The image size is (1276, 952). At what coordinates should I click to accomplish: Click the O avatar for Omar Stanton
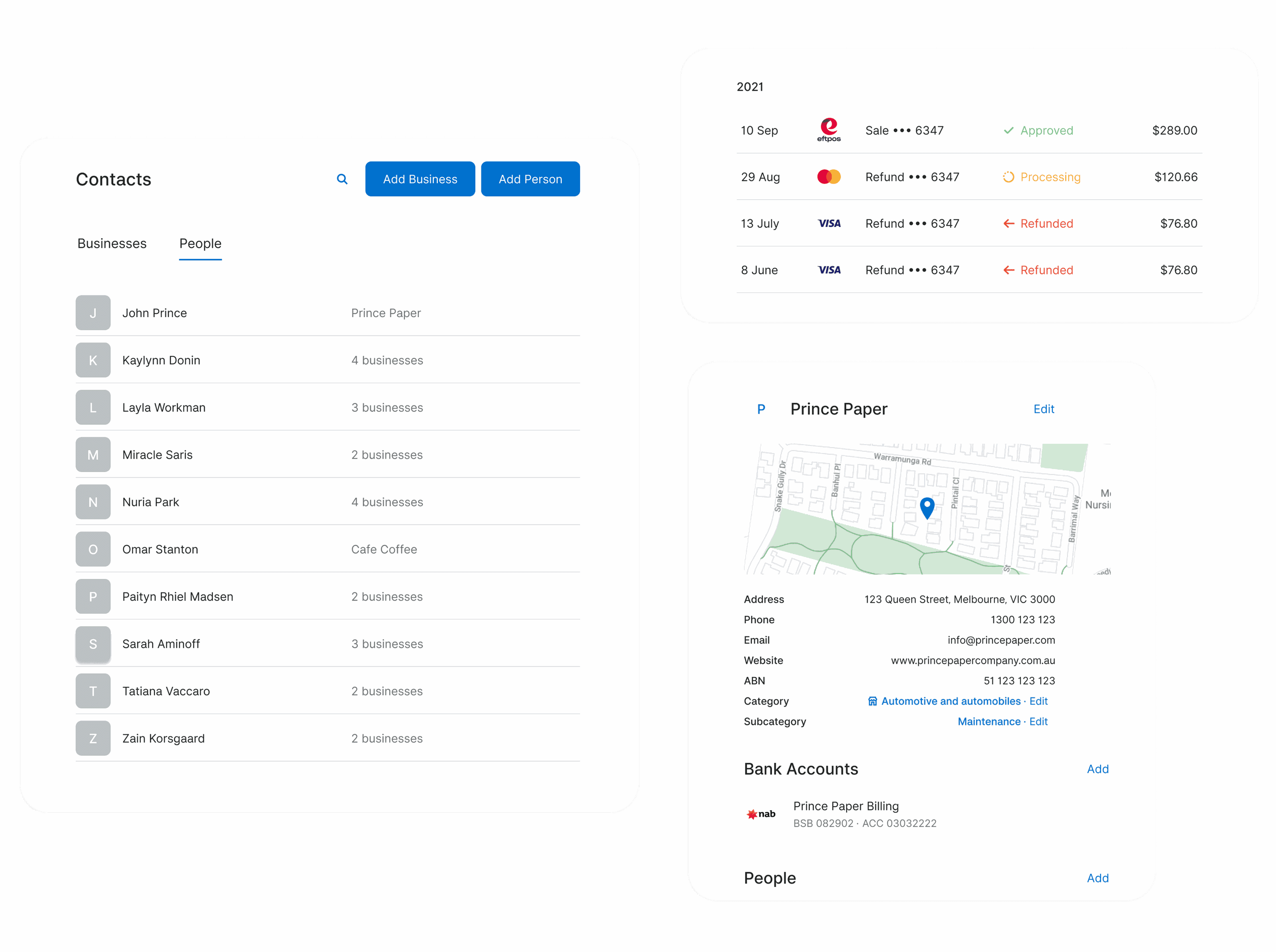click(93, 549)
